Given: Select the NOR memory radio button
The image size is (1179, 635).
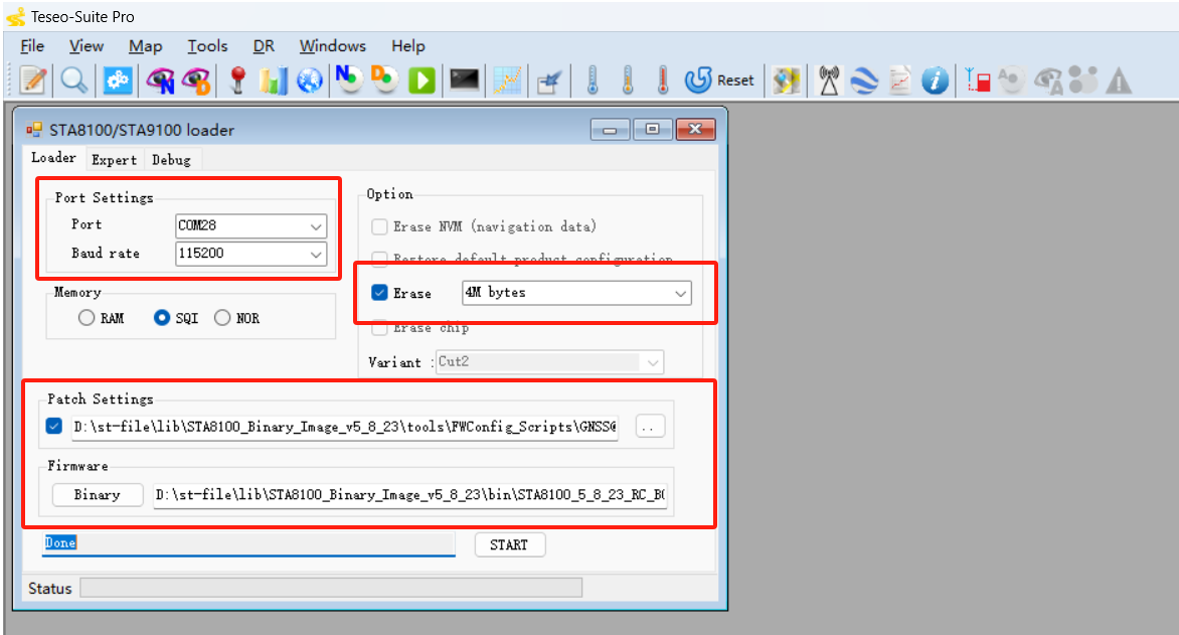Looking at the screenshot, I should (222, 318).
